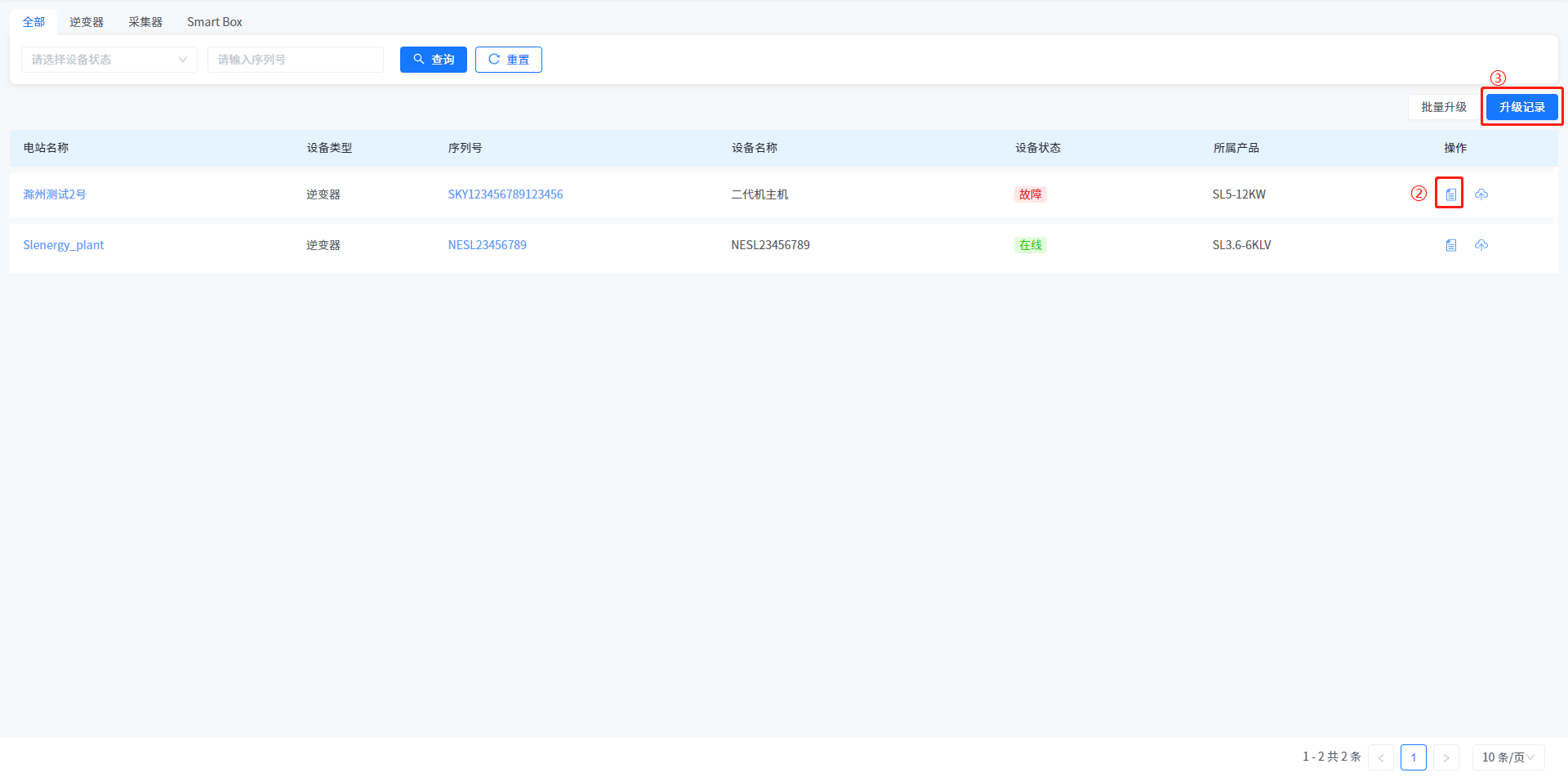The height and width of the screenshot is (777, 1568).
Task: Open the 10 条/页 page size selector
Action: pos(1508,757)
